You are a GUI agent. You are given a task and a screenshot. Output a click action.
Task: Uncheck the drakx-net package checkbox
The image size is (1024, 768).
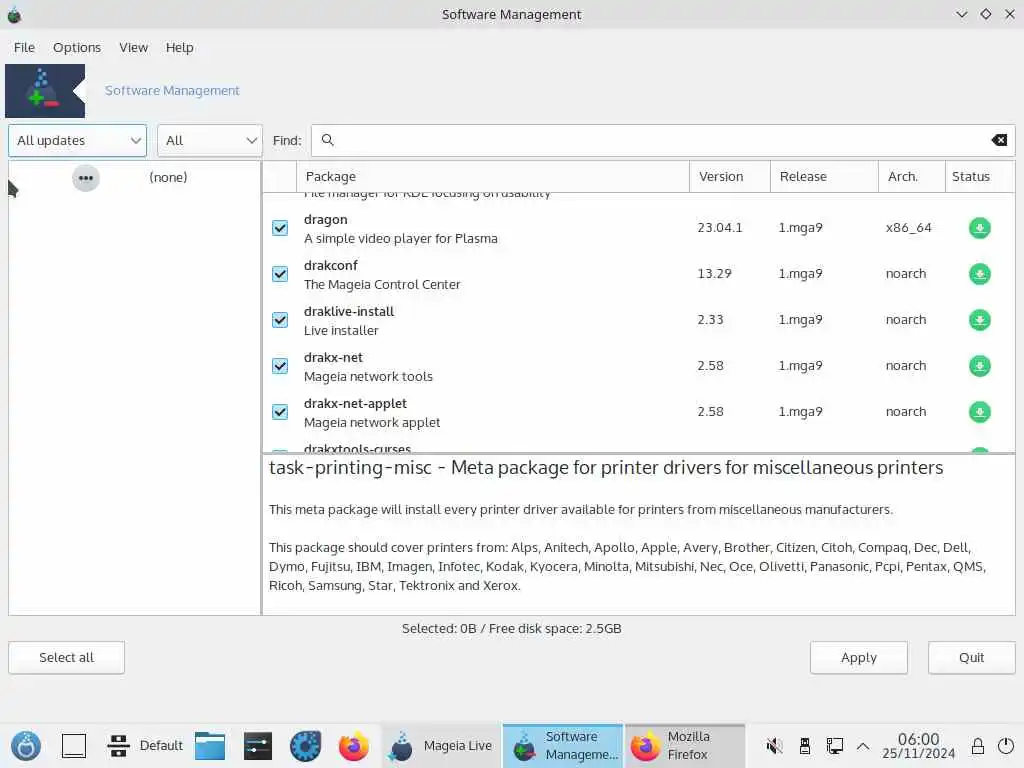click(280, 366)
